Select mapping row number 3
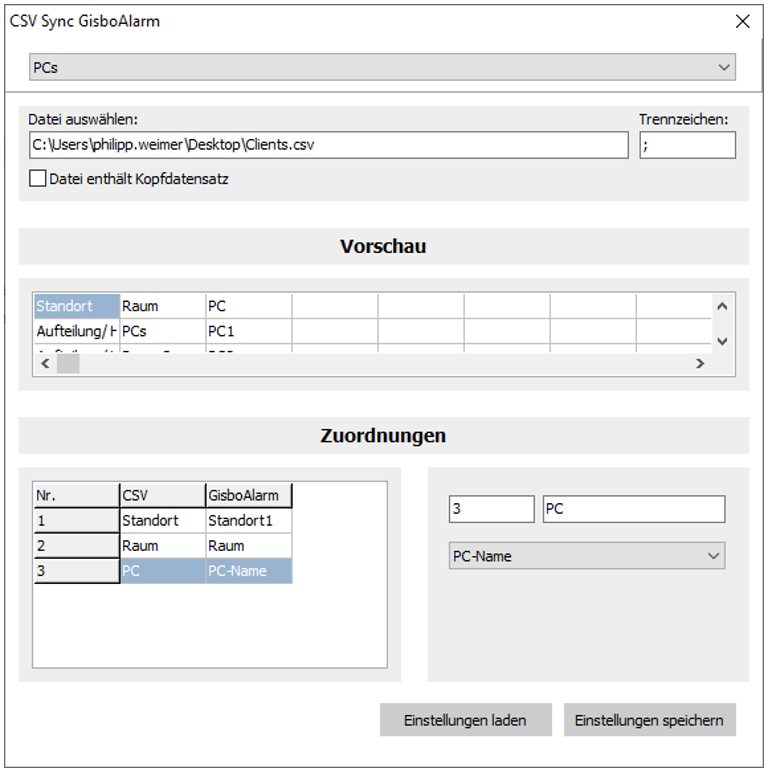The image size is (769, 773). (77, 571)
